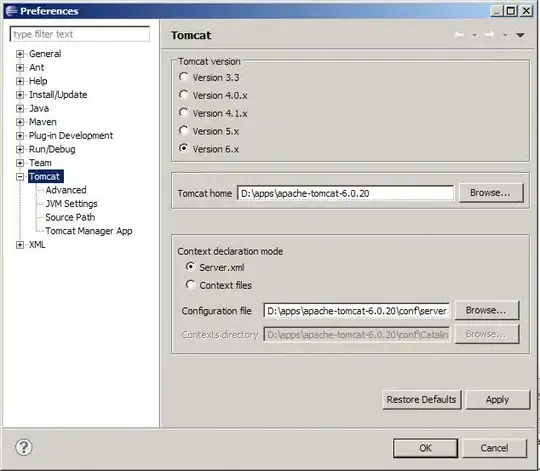Image resolution: width=540 pixels, height=471 pixels.
Task: Expand the Maven tree node
Action: tap(20, 122)
